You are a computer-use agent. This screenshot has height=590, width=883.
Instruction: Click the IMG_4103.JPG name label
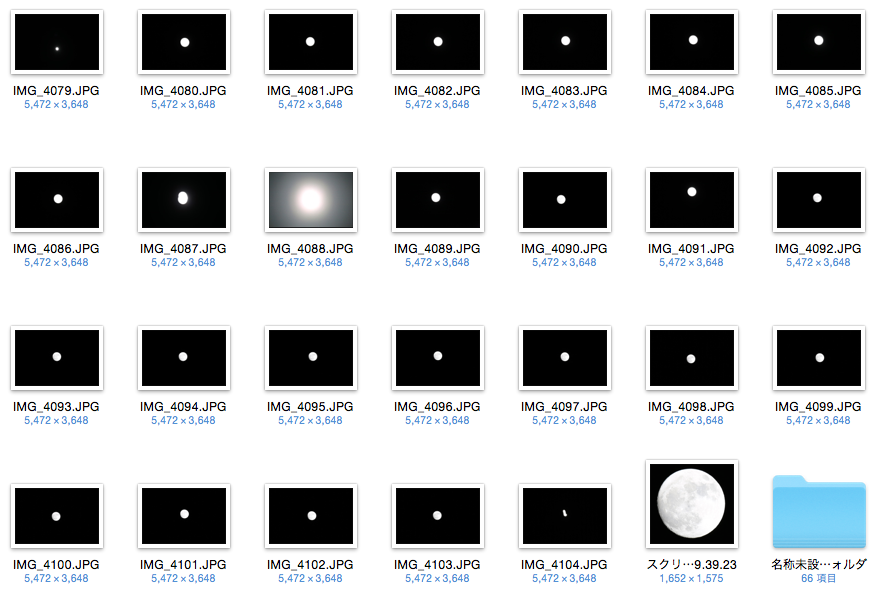coord(437,565)
